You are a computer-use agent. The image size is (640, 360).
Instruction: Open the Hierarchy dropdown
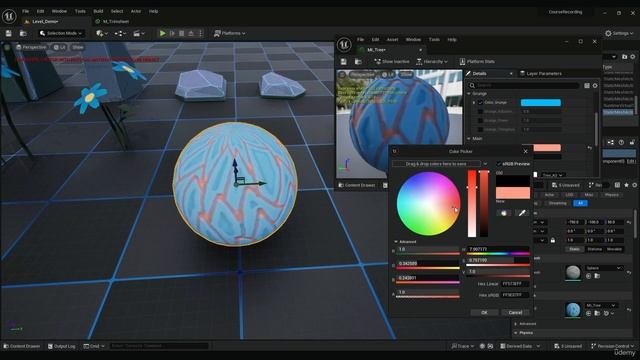click(x=432, y=62)
